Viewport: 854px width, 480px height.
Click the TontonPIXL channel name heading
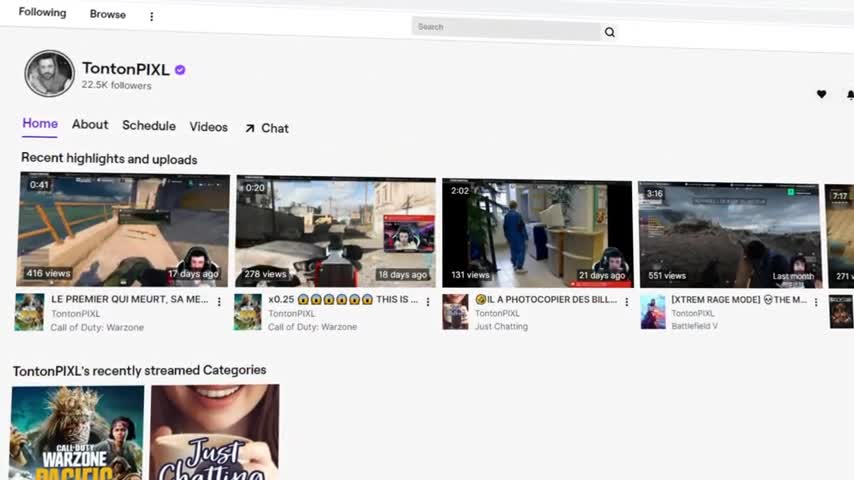(126, 69)
